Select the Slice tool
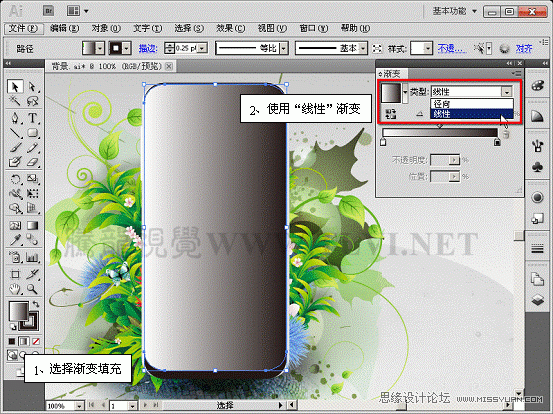Screen dimensions: 553x414 pos(32,274)
